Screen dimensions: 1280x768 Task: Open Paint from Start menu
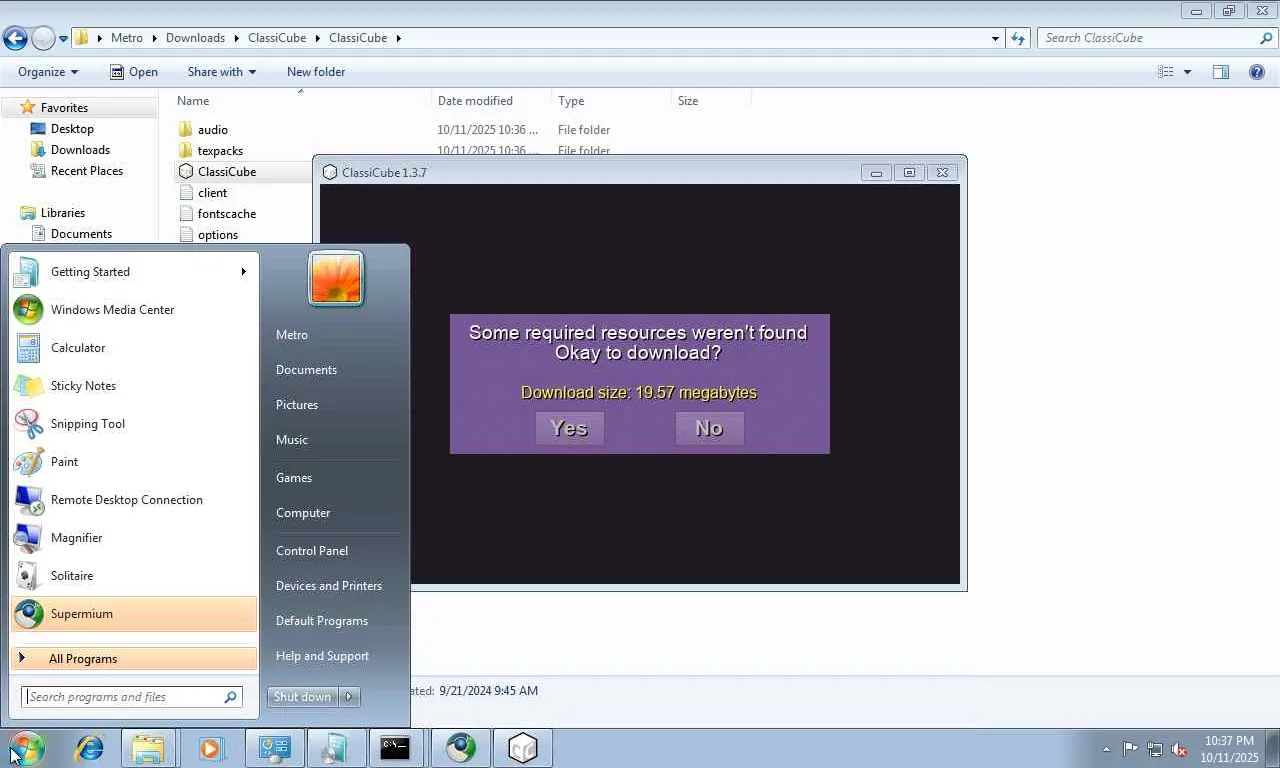134,462
